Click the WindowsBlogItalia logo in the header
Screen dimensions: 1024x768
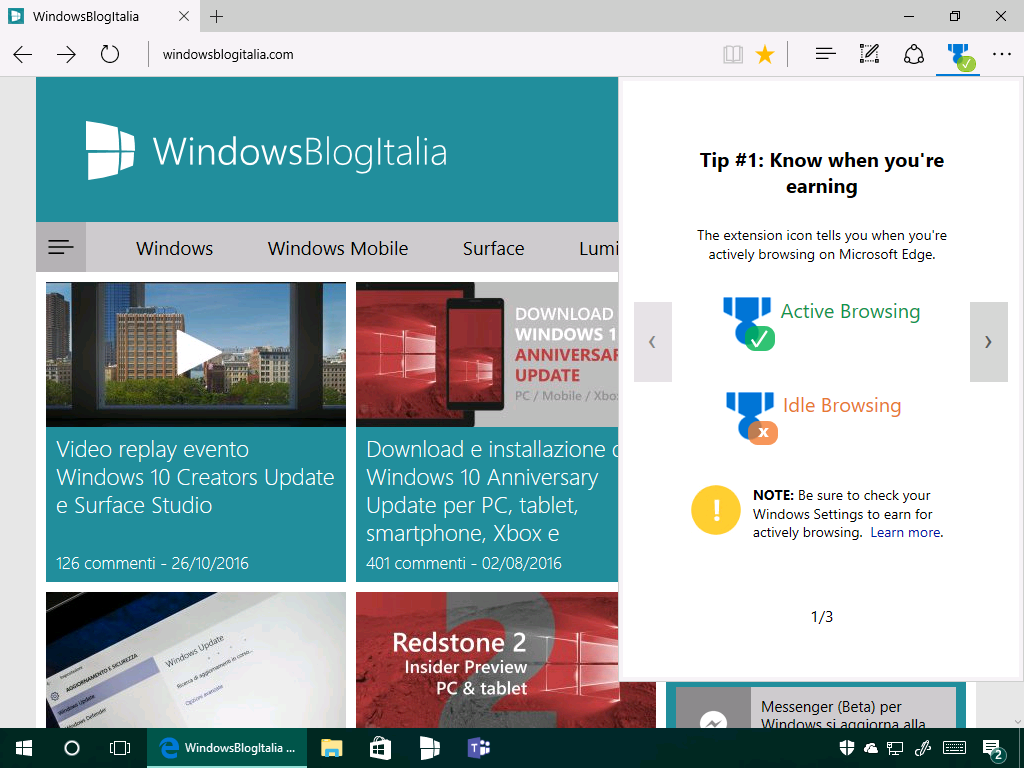(x=266, y=151)
